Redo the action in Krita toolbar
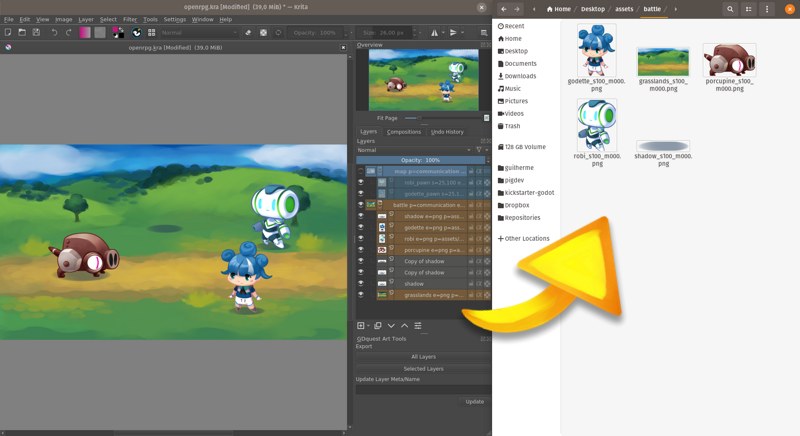This screenshot has height=436, width=800. 68,32
